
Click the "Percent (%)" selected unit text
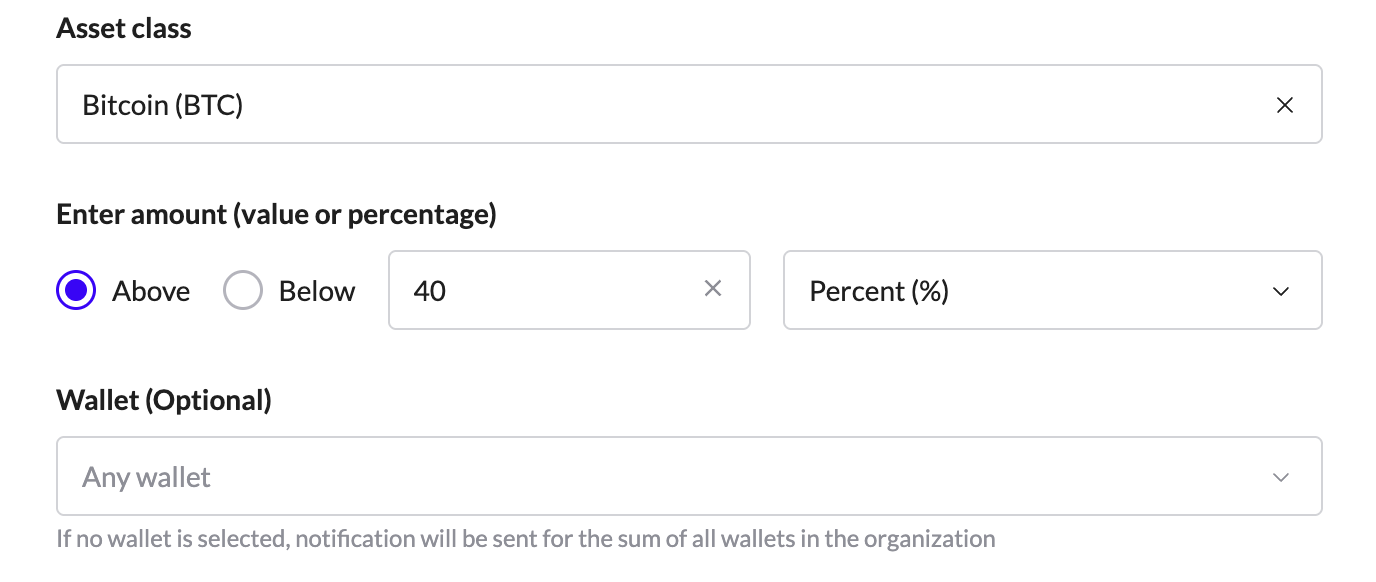(879, 291)
